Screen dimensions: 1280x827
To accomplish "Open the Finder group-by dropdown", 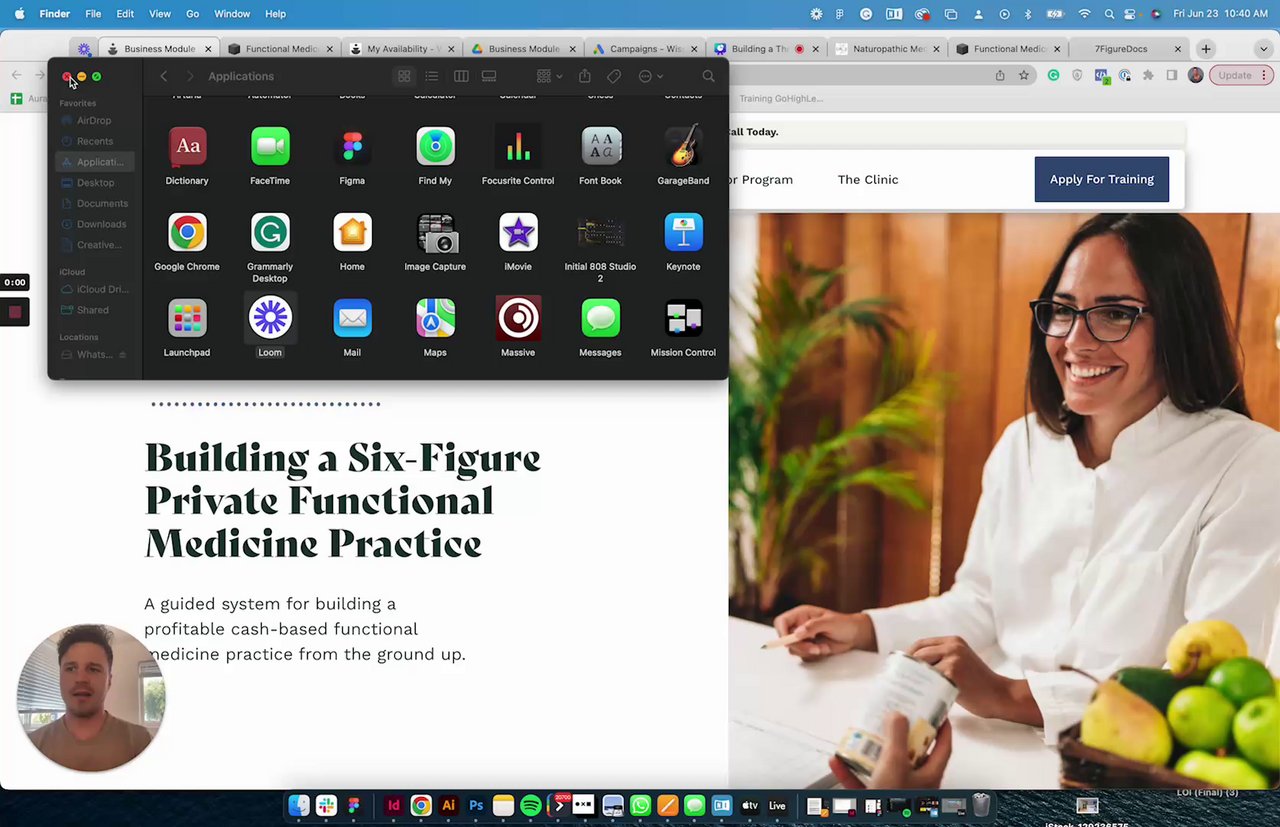I will pos(549,76).
